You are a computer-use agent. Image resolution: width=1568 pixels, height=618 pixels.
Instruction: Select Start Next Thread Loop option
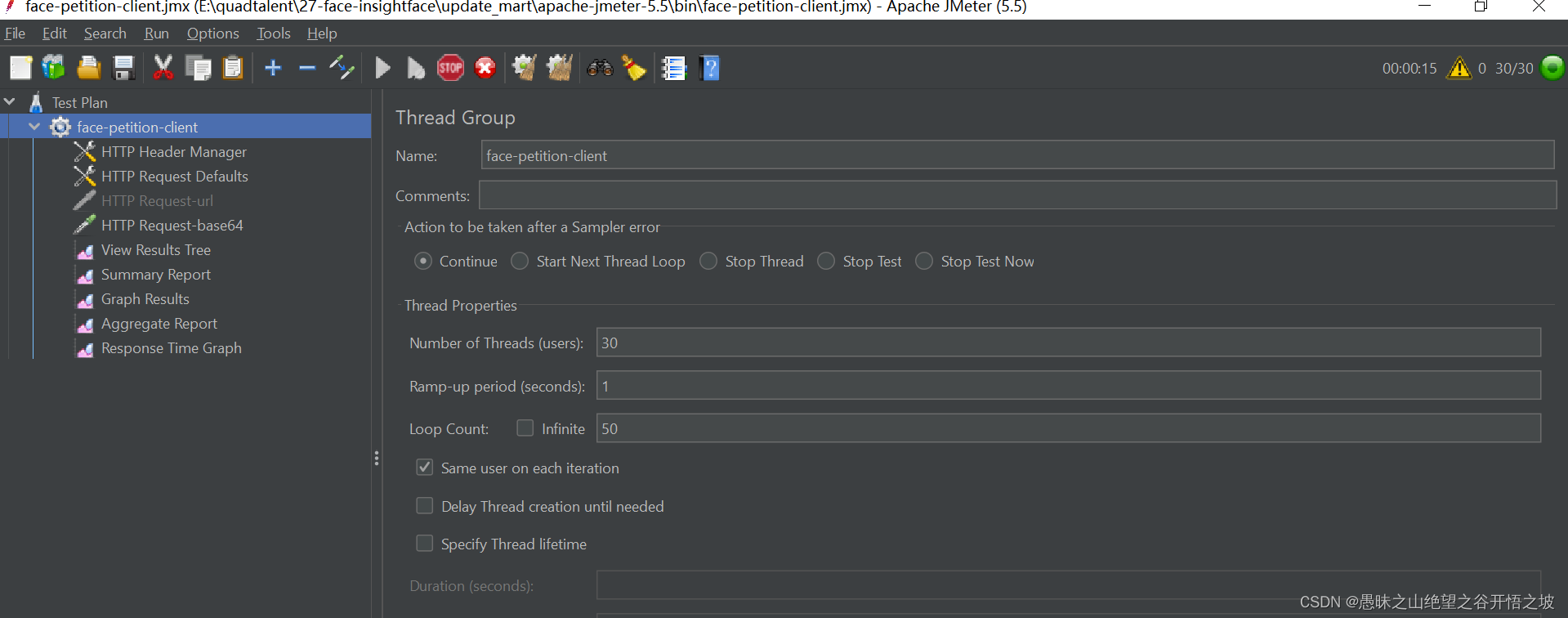pyautogui.click(x=520, y=262)
